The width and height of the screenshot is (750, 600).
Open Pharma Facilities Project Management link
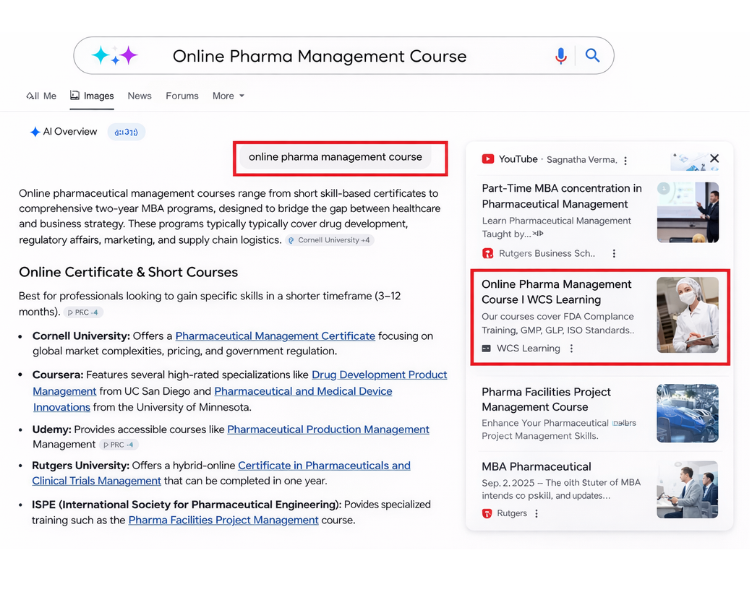(x=223, y=520)
